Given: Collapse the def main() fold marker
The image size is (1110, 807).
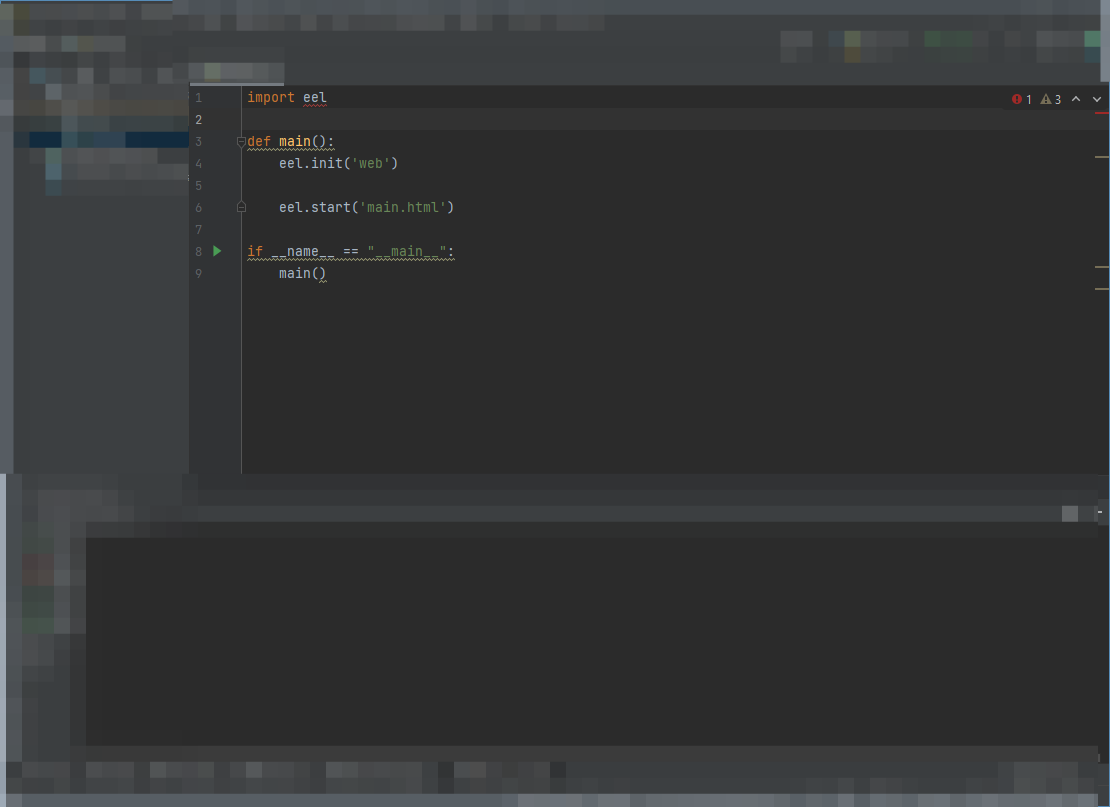Looking at the screenshot, I should point(241,142).
